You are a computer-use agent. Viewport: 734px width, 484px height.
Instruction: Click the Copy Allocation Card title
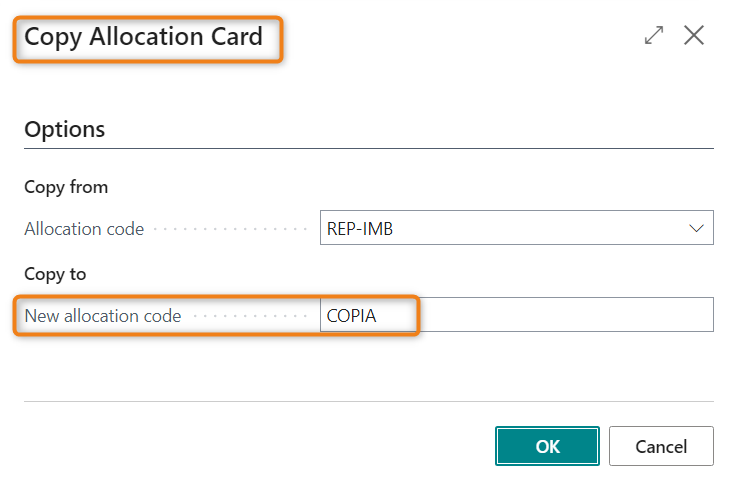pos(143,38)
